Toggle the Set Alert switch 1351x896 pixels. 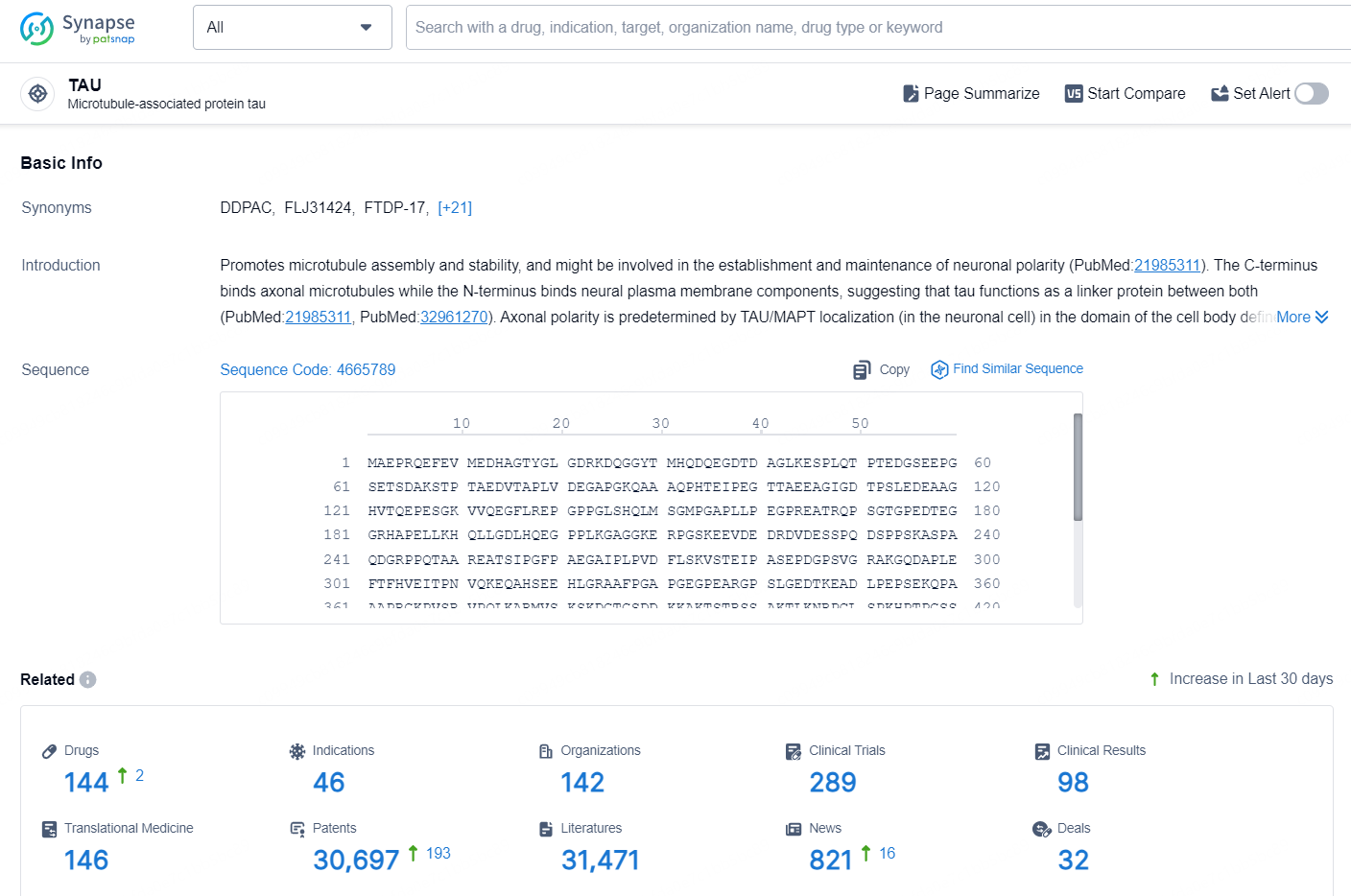pos(1311,93)
